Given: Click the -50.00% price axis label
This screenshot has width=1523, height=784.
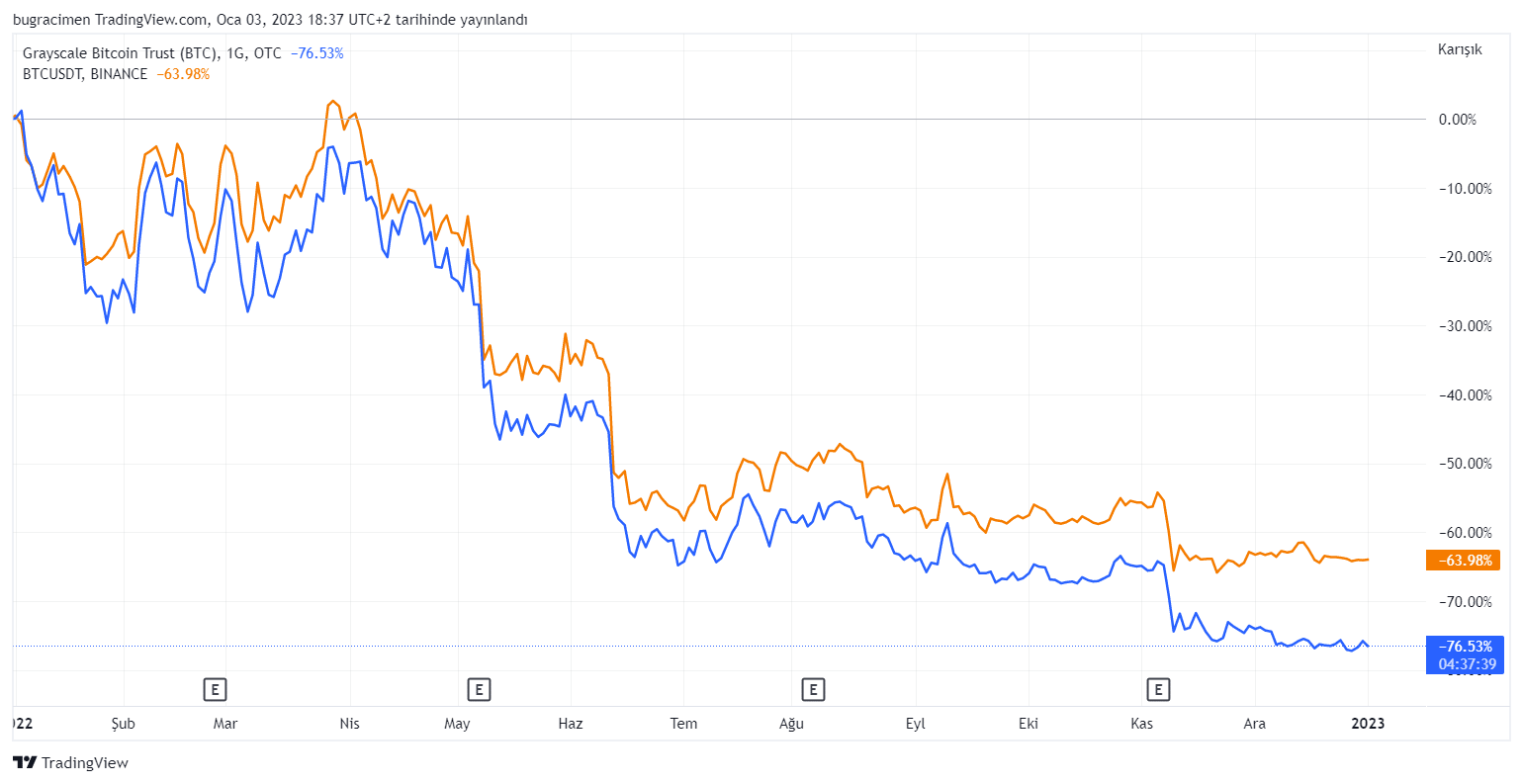Looking at the screenshot, I should tap(1460, 464).
